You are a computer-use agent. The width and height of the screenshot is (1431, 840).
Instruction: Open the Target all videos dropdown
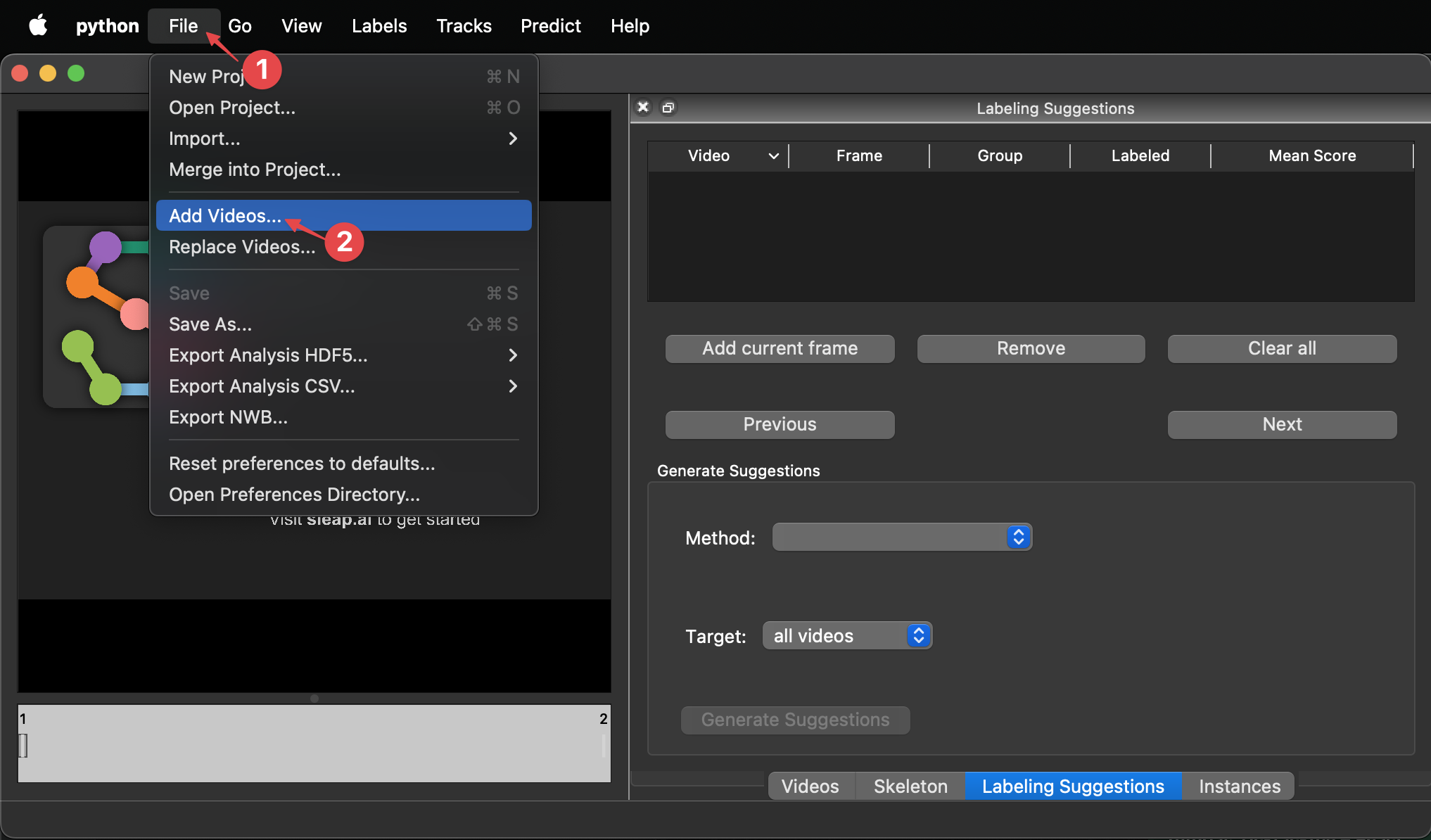847,636
